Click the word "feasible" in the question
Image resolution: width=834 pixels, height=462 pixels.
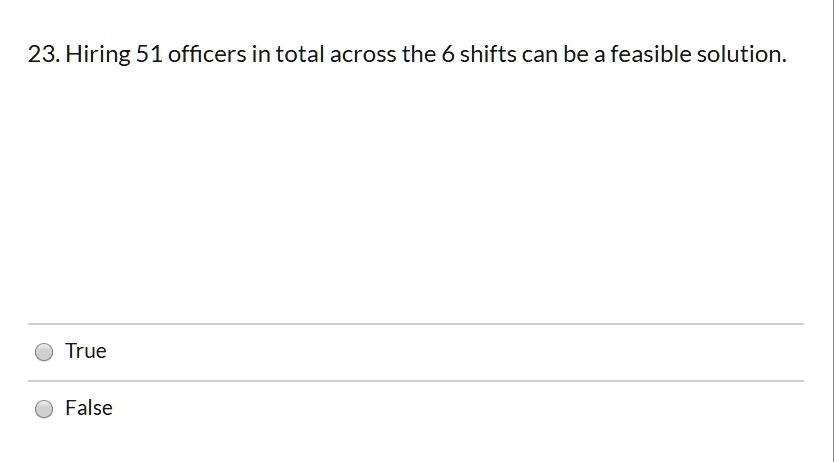pyautogui.click(x=650, y=54)
